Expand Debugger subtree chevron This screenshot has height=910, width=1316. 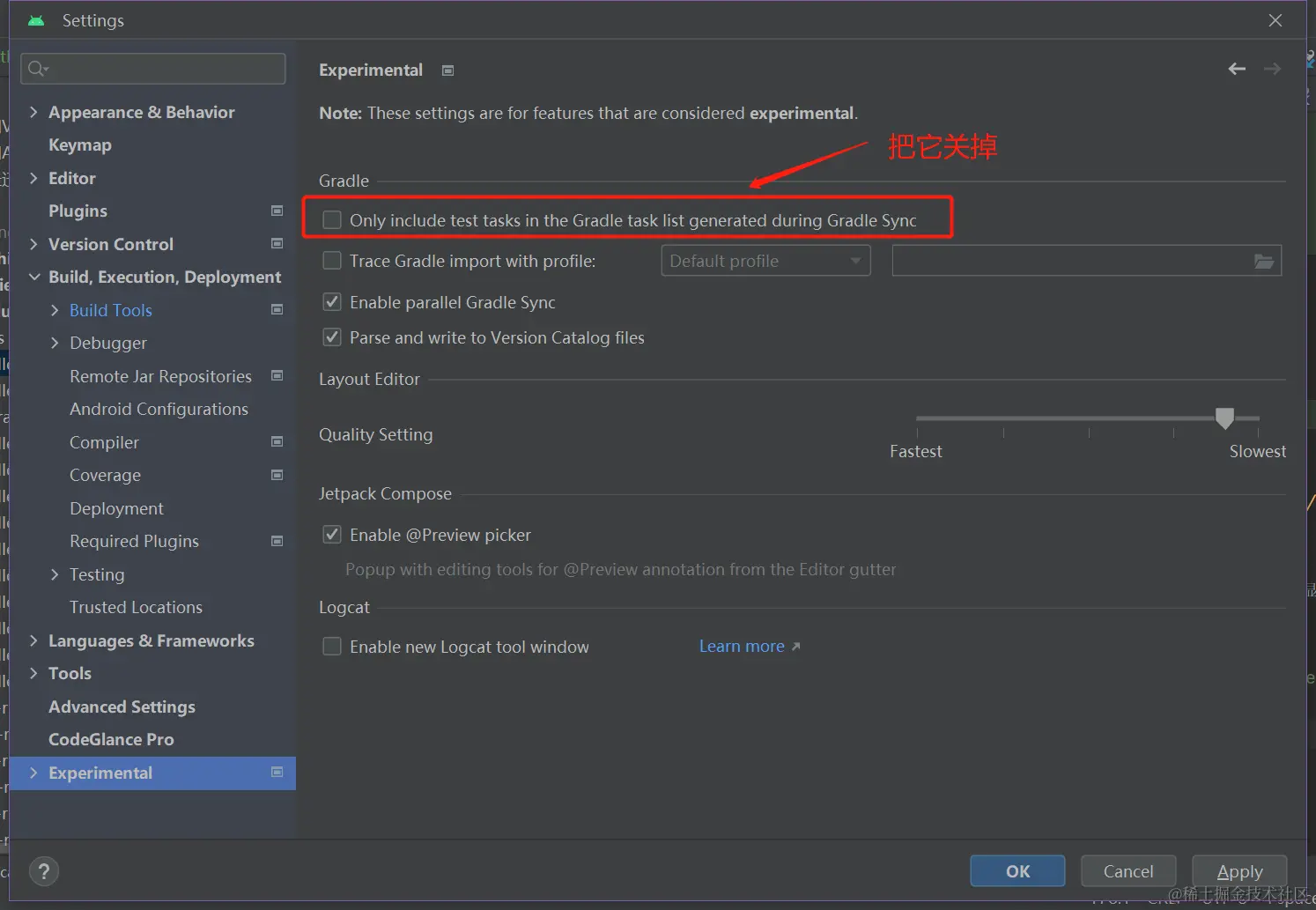pyautogui.click(x=55, y=343)
